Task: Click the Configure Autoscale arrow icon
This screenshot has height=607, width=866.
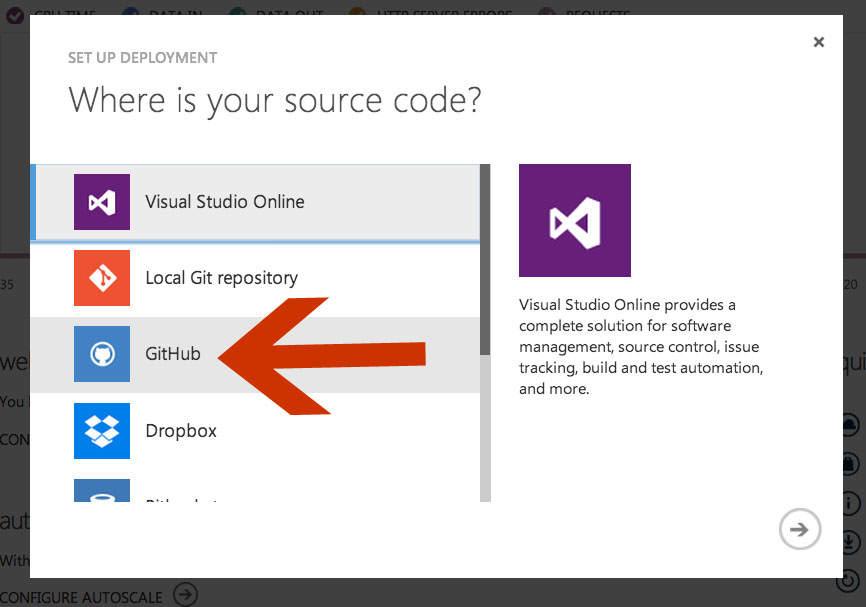Action: (x=185, y=595)
